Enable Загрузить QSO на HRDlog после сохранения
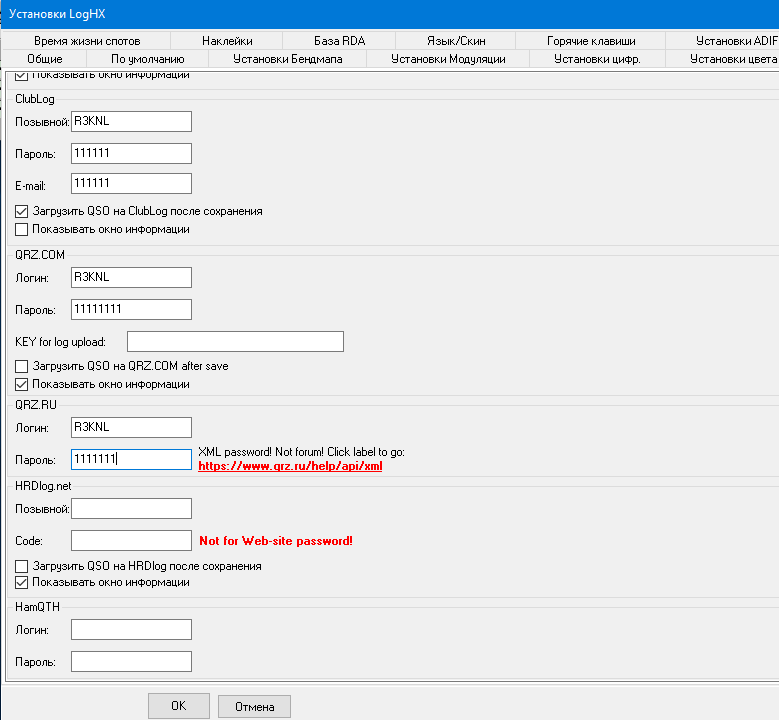Image resolution: width=779 pixels, height=720 pixels. coord(21,566)
